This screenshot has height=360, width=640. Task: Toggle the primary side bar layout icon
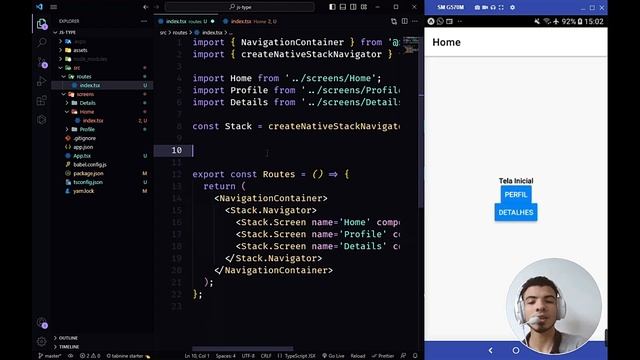click(x=332, y=7)
